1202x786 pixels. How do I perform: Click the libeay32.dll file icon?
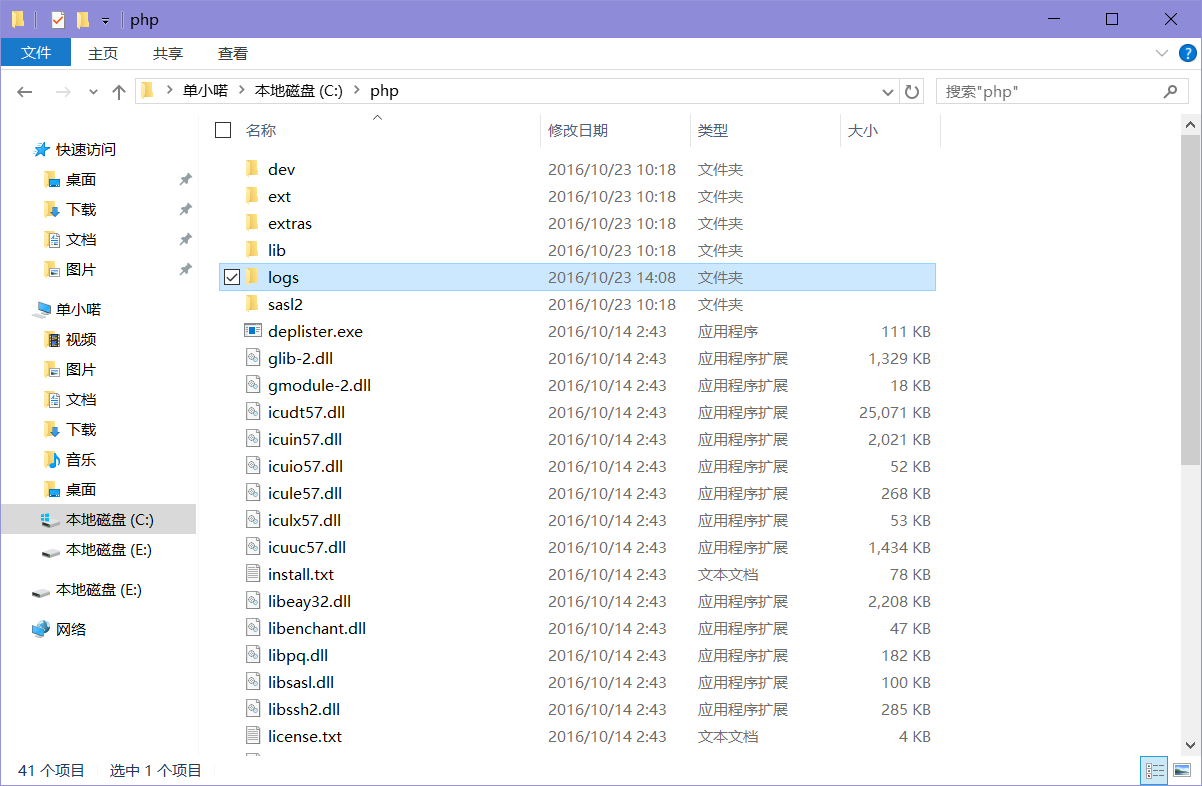point(252,601)
